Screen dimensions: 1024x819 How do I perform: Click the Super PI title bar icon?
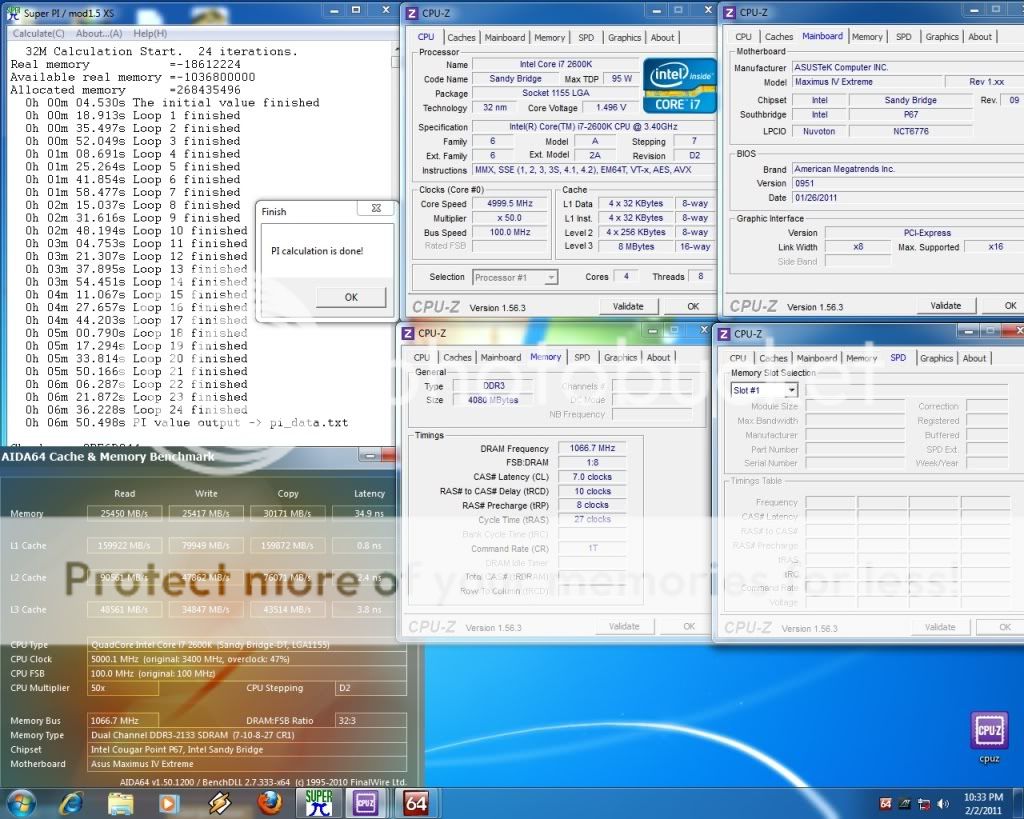point(12,12)
